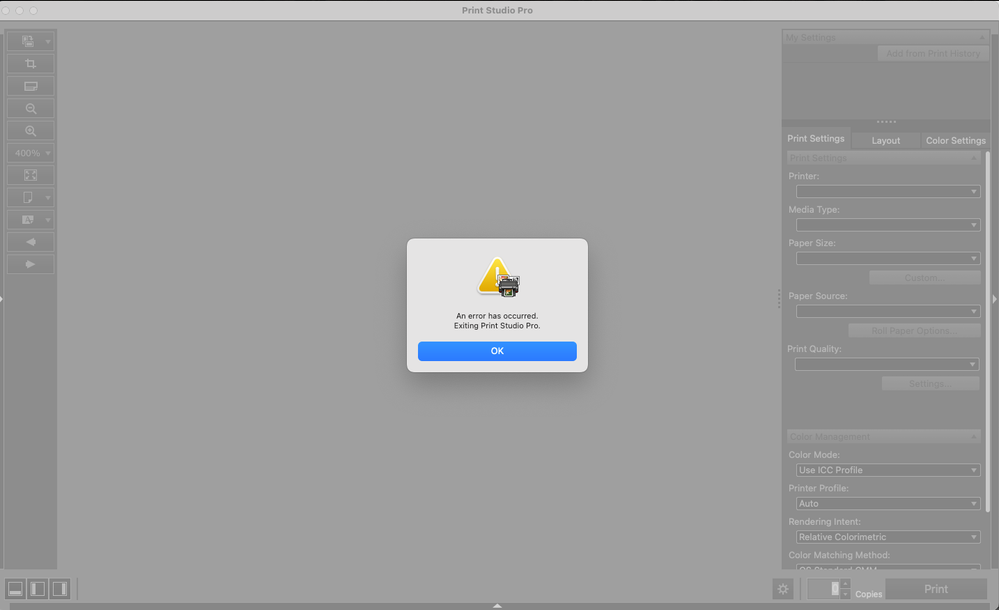Viewport: 999px width, 610px height.
Task: Click OK in the error dialog
Action: [497, 351]
